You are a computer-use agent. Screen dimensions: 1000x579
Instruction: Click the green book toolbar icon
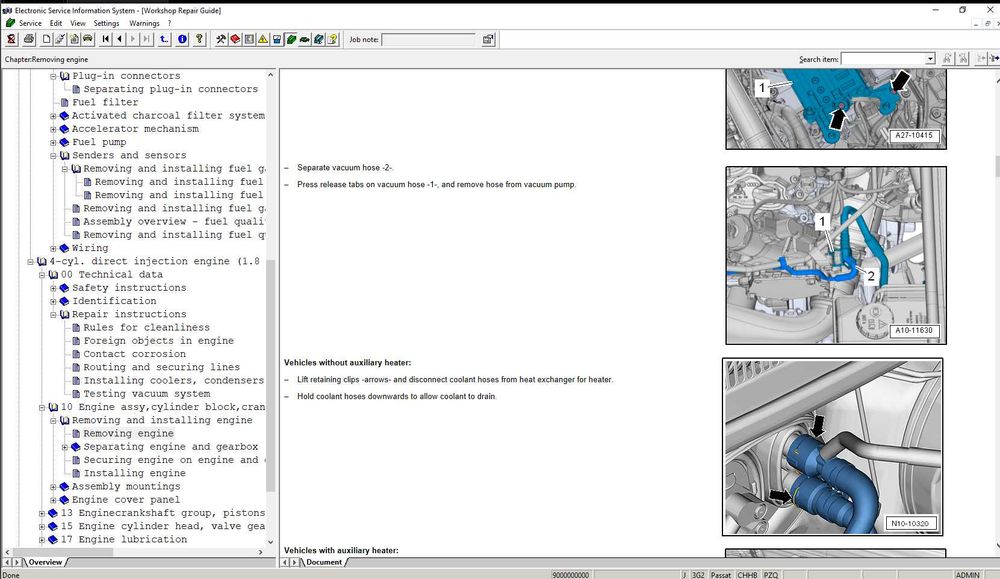coord(291,40)
